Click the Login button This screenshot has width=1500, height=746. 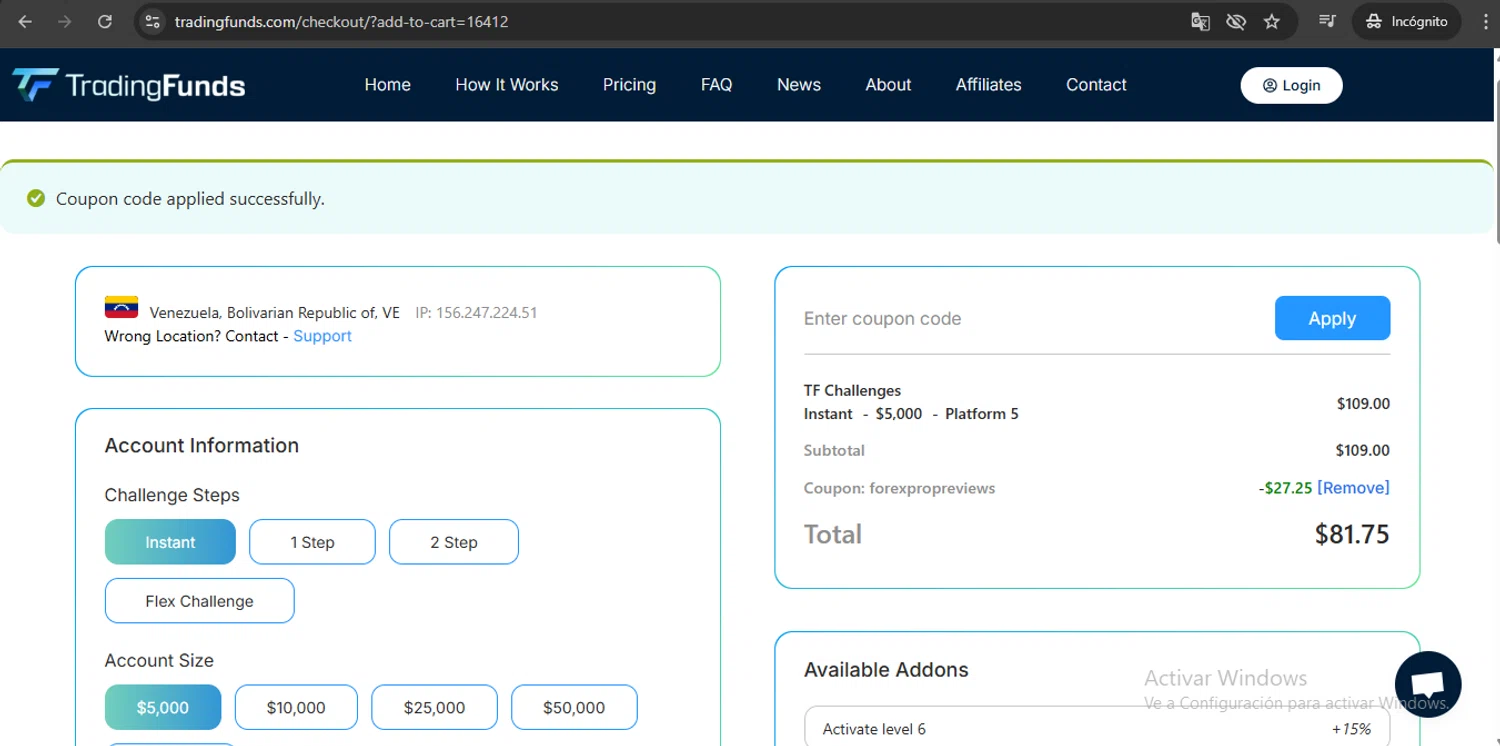pos(1291,85)
